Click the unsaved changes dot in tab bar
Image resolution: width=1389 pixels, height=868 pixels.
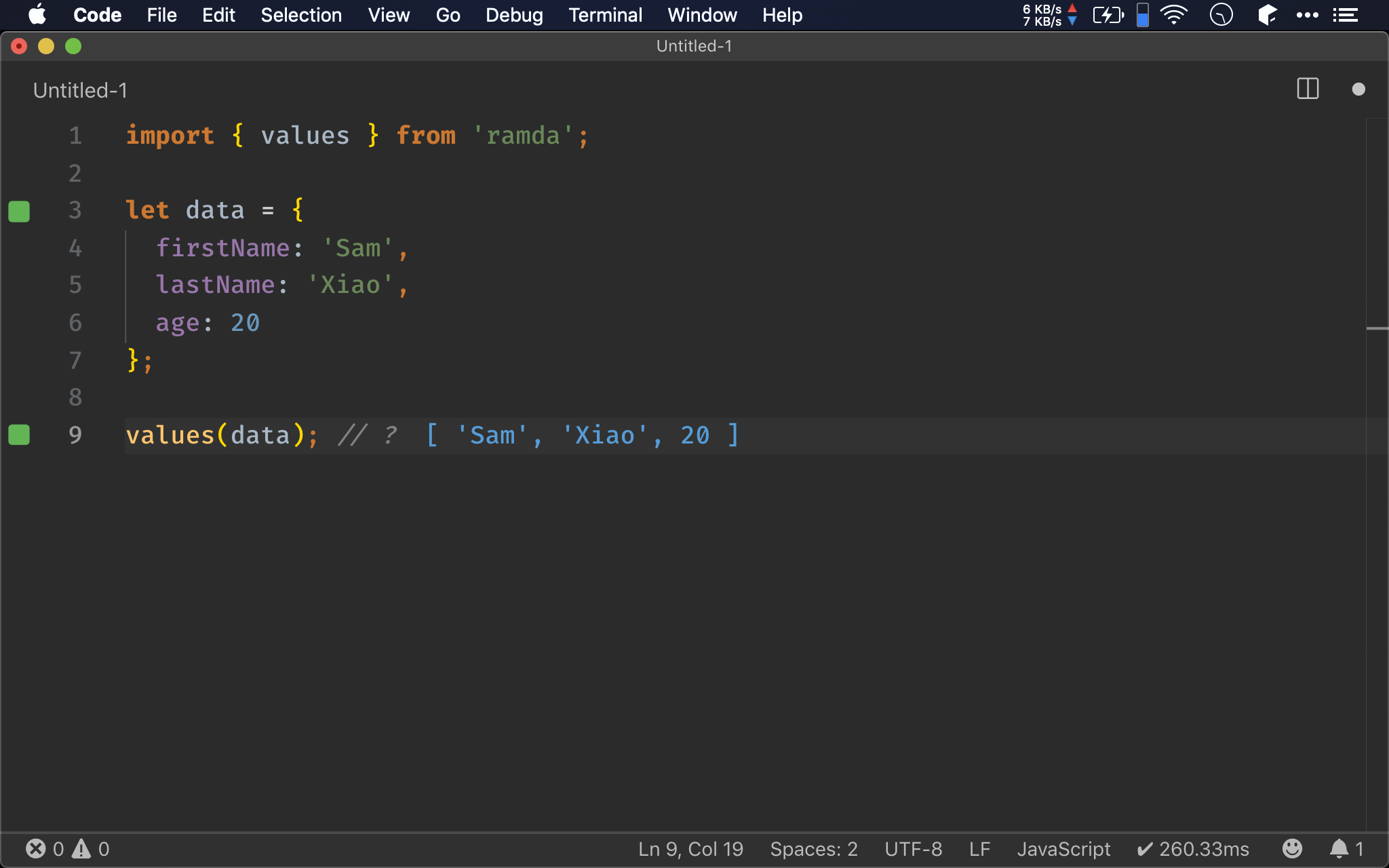pos(1358,89)
